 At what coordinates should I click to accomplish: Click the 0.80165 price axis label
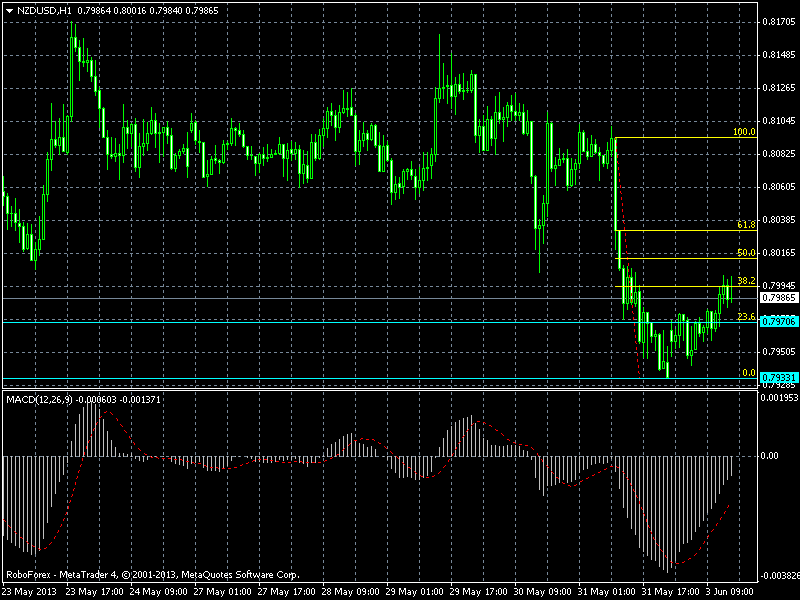click(779, 253)
